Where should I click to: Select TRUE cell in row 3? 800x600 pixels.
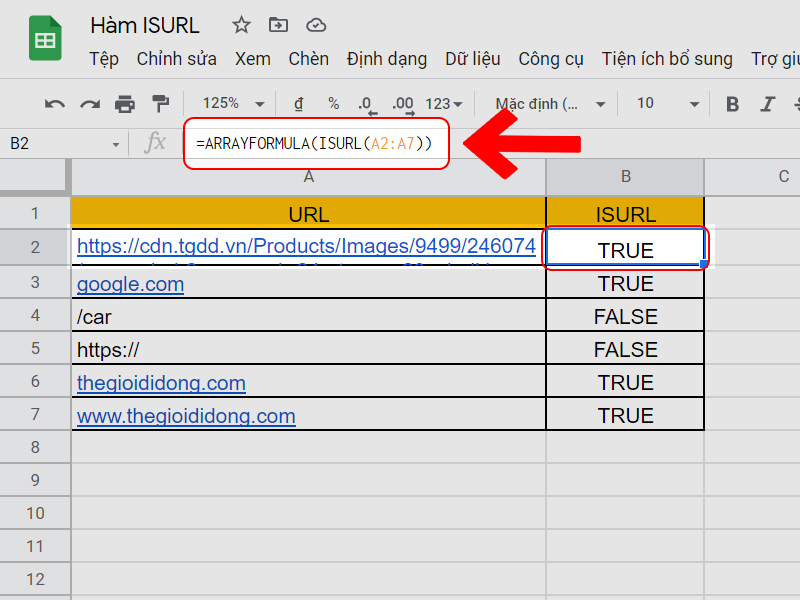[626, 283]
